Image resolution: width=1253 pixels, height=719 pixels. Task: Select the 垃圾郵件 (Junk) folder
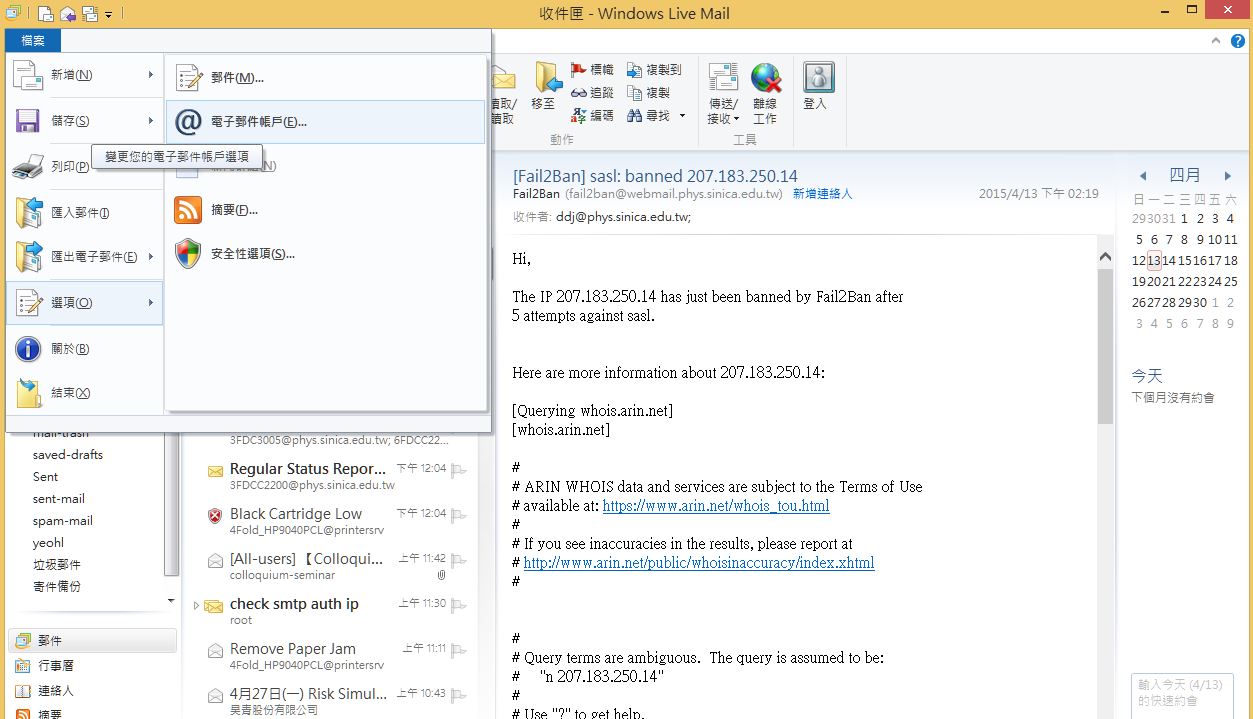[x=57, y=565]
